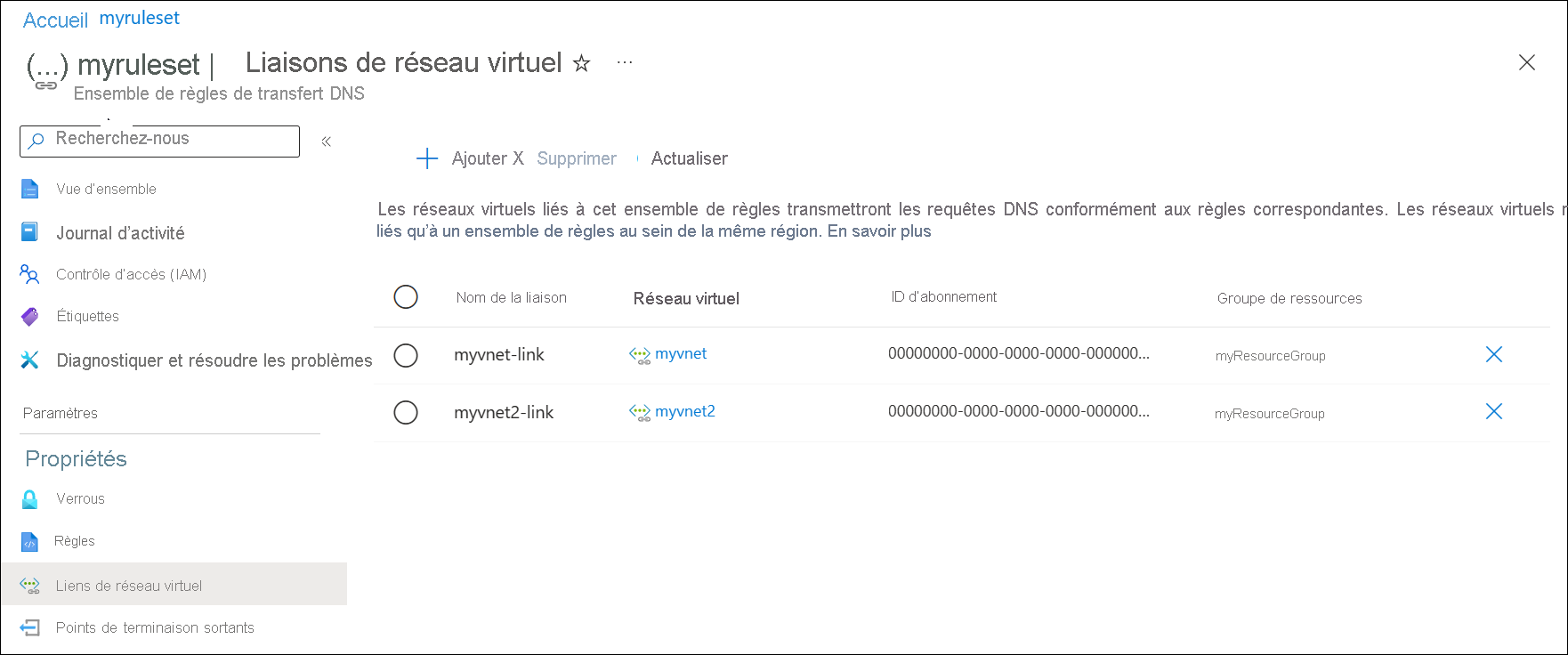Image resolution: width=1568 pixels, height=655 pixels.
Task: Open the En savoir plus link
Action: point(879,231)
